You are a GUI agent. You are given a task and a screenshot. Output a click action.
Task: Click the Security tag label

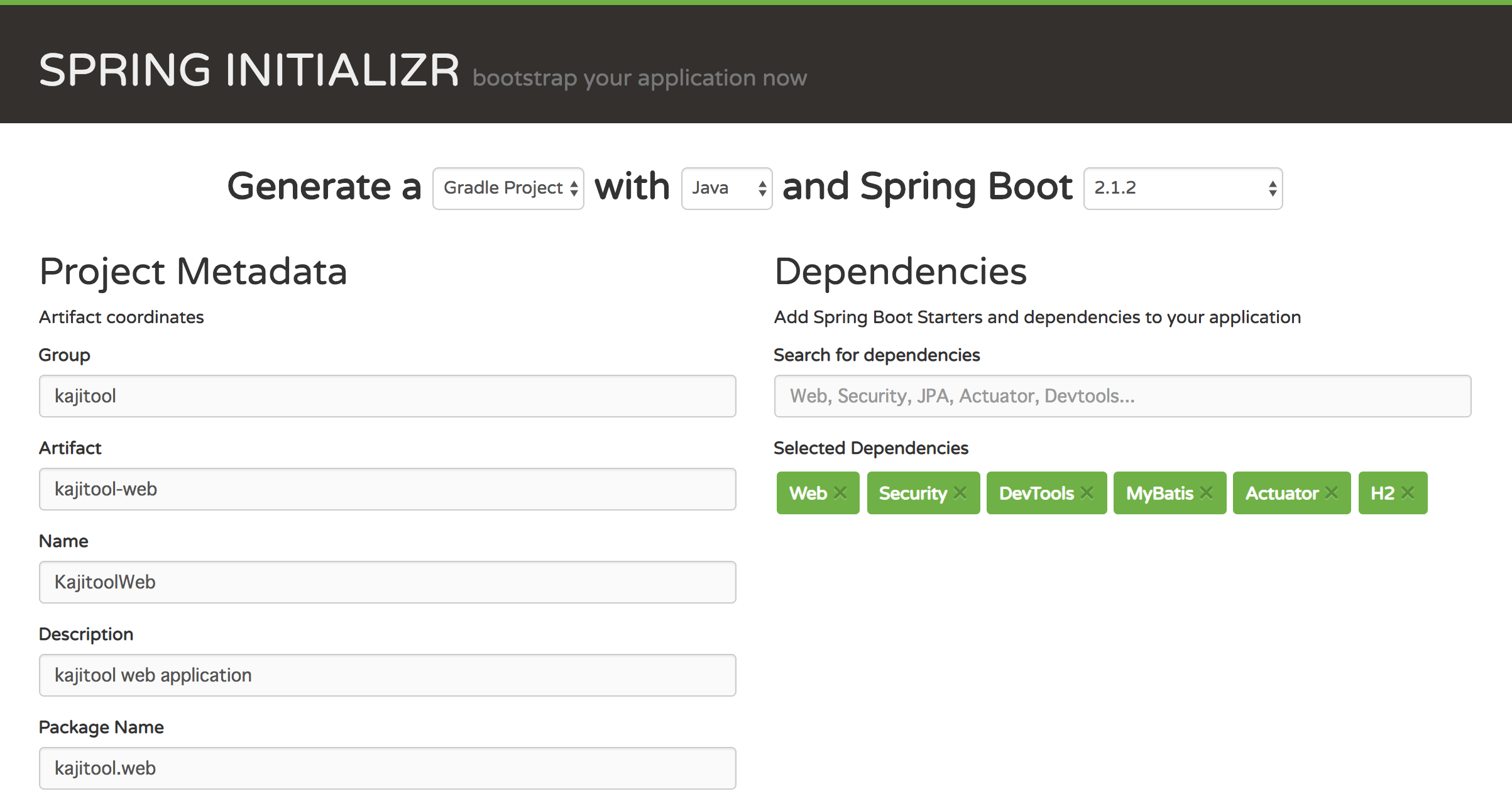click(x=912, y=493)
